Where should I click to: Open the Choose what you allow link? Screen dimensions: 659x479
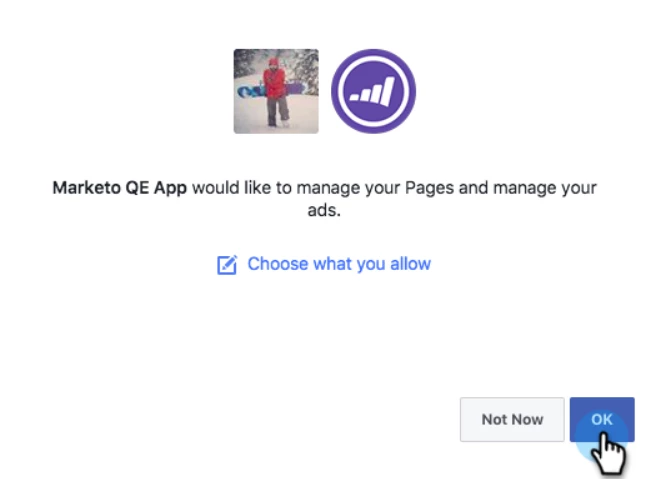point(338,265)
